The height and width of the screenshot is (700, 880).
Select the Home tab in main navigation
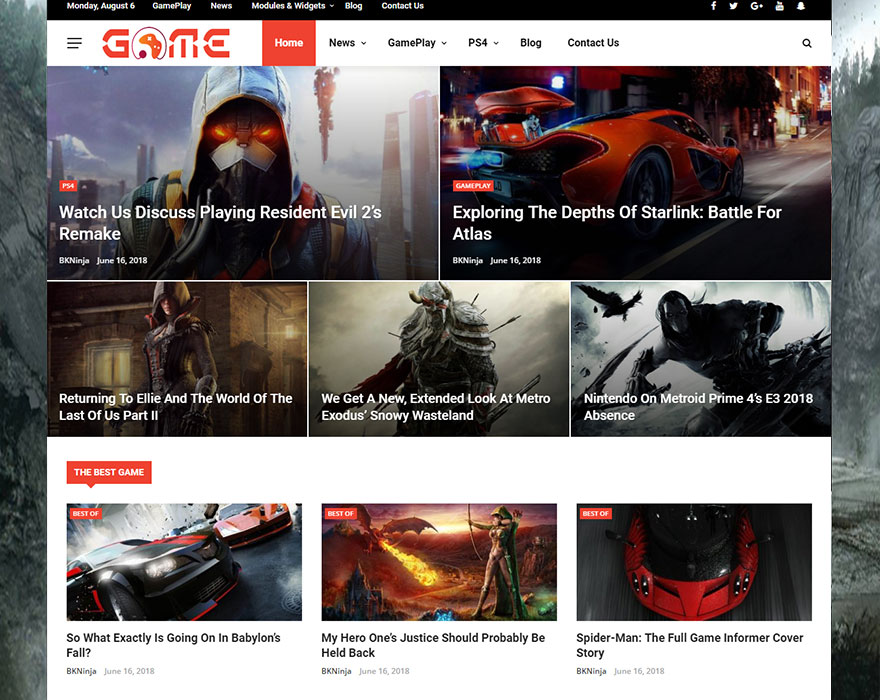point(288,43)
